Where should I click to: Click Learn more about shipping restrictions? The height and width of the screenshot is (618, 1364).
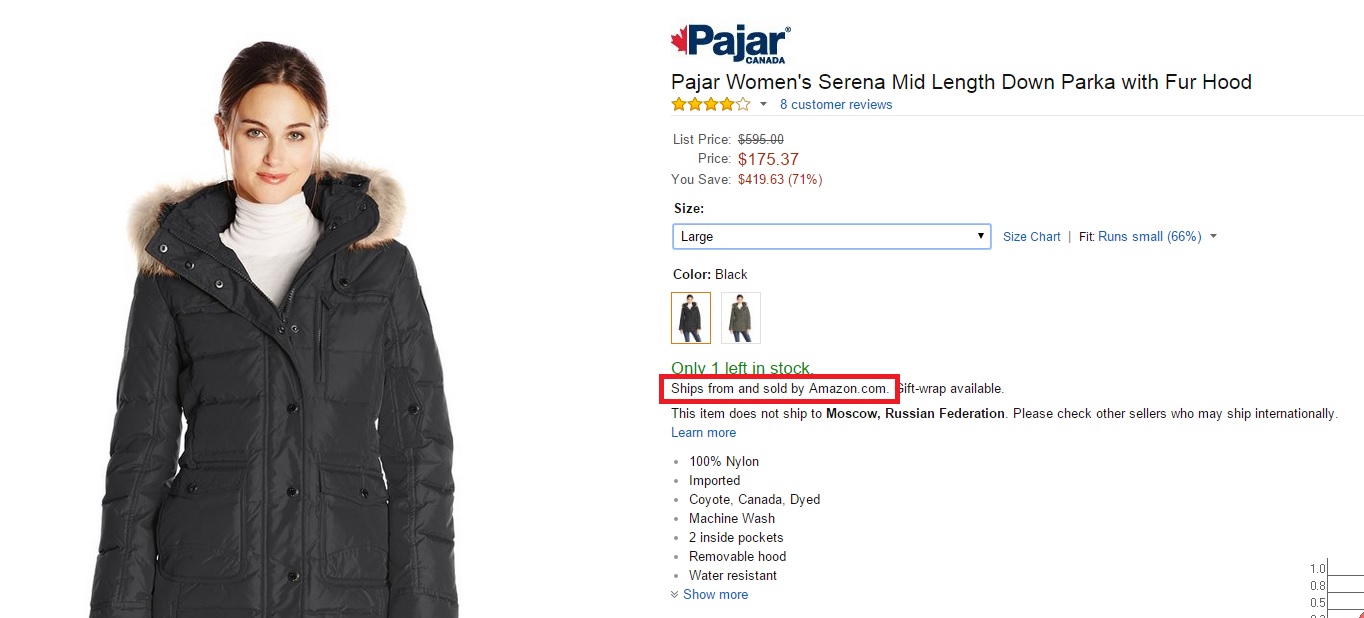click(703, 433)
